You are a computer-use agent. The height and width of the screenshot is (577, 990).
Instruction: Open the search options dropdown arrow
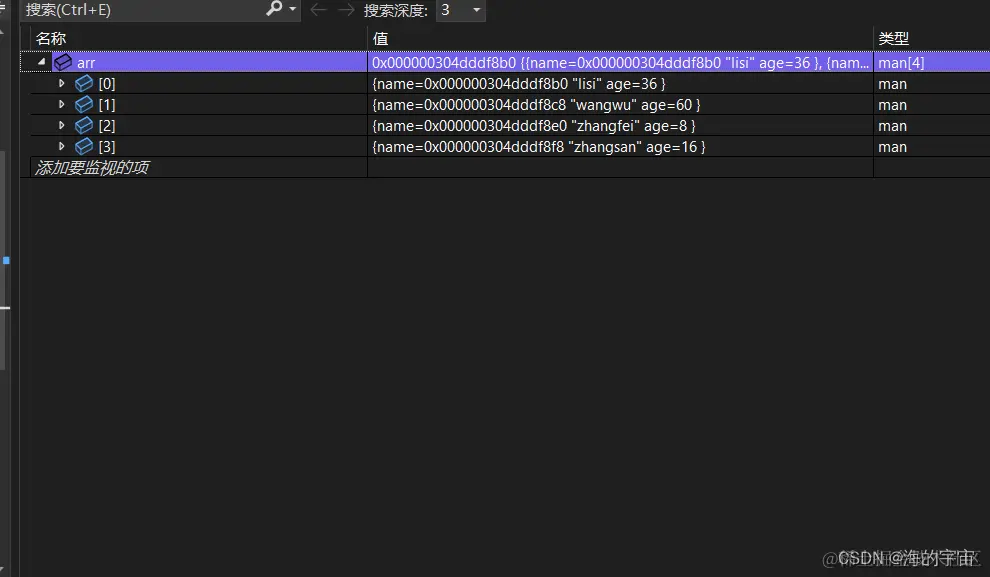(x=292, y=9)
